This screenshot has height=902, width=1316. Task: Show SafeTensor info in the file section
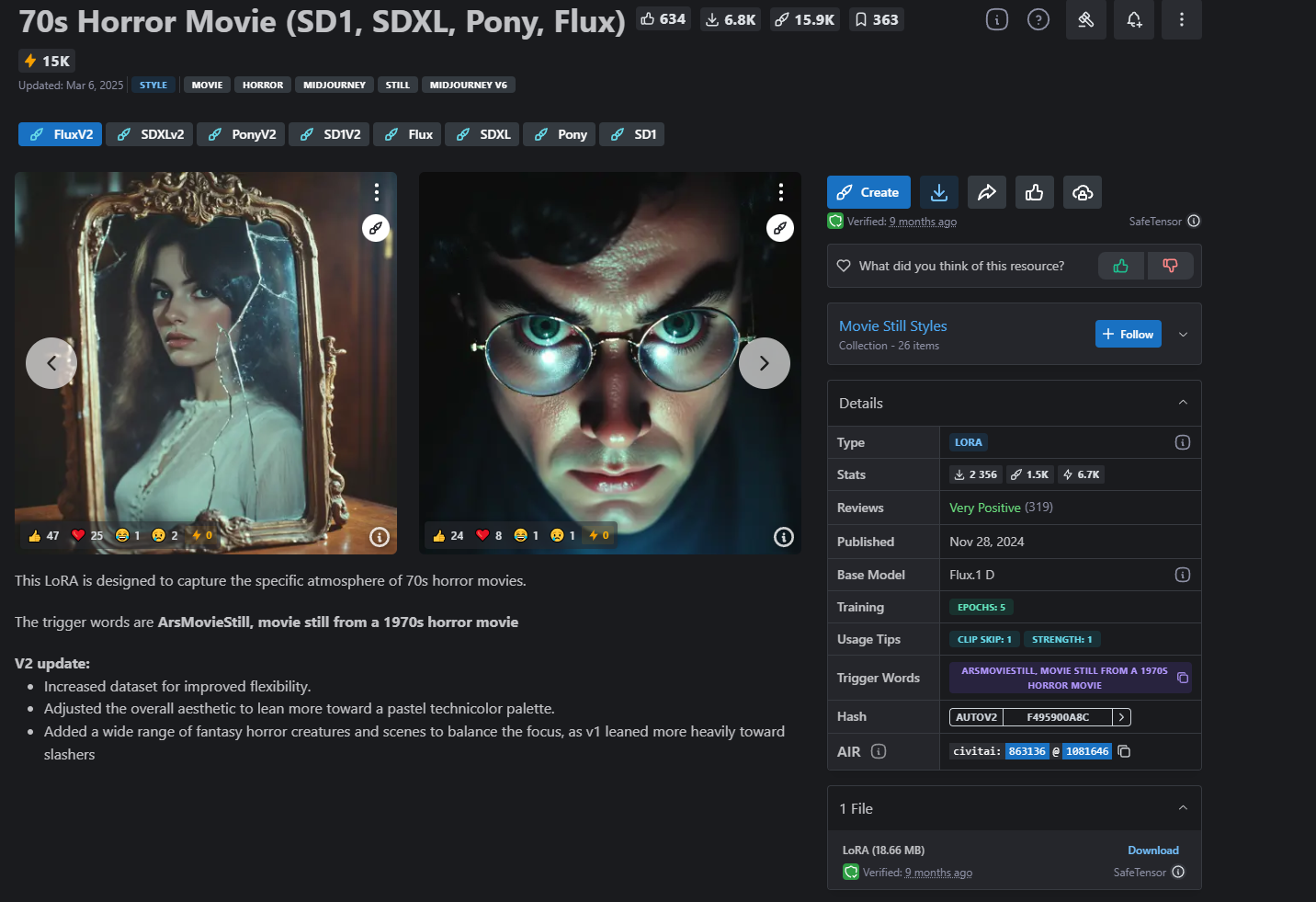1178,872
